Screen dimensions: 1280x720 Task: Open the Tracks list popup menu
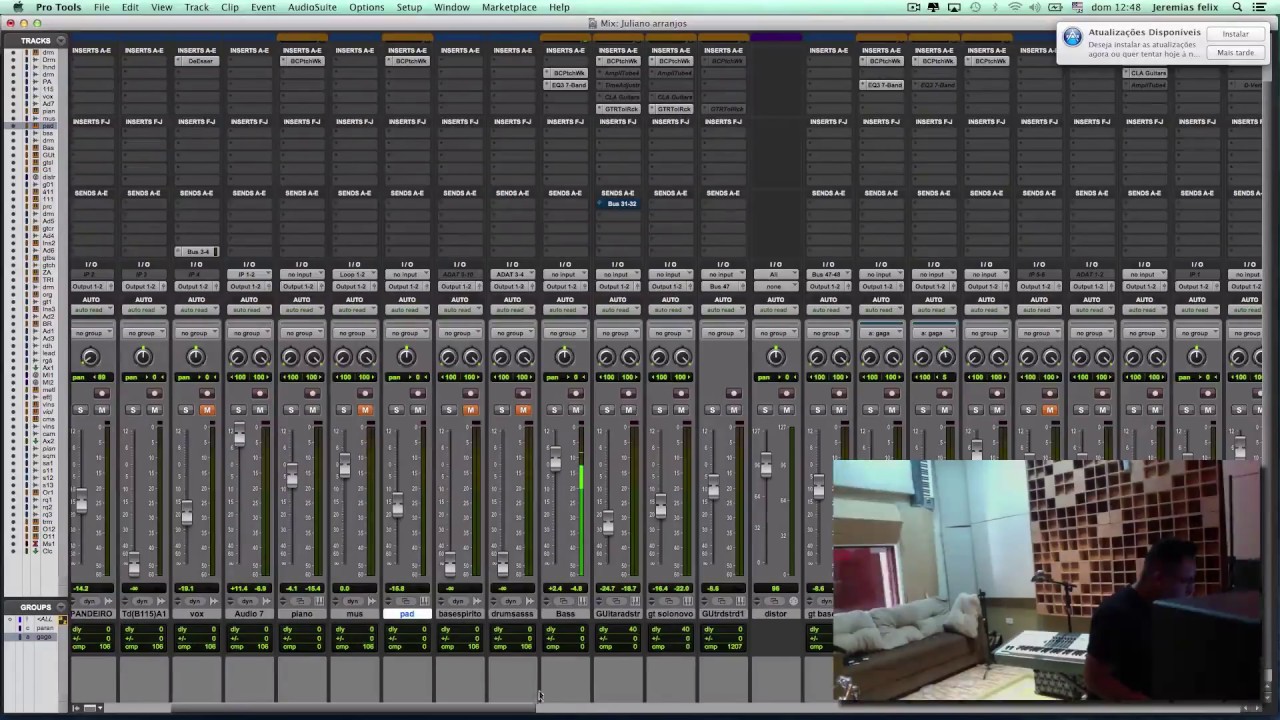pyautogui.click(x=61, y=41)
